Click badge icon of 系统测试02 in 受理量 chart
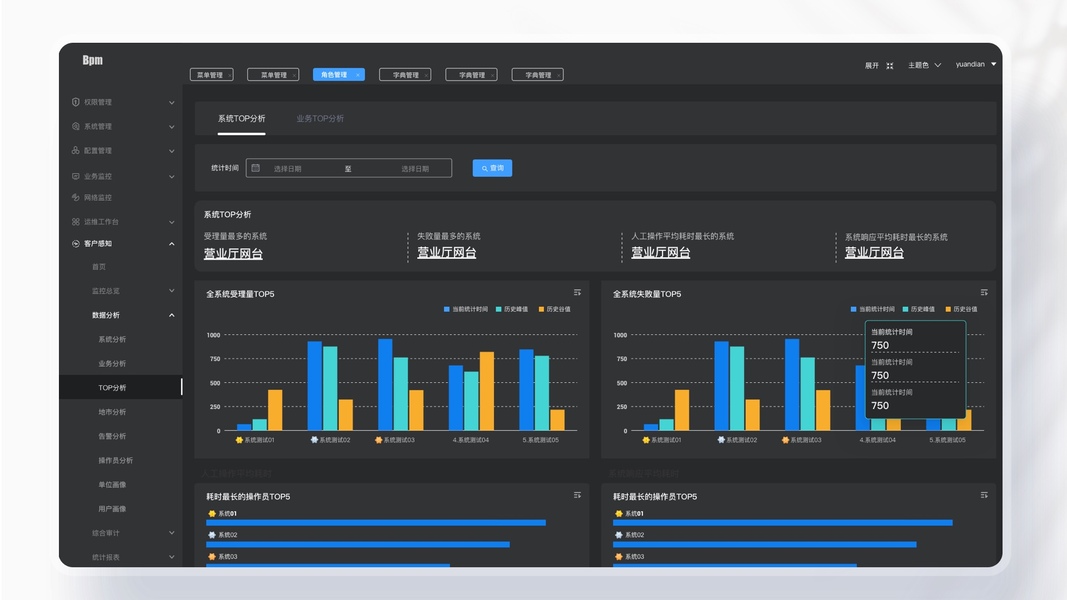Viewport: 1067px width, 600px height. click(x=314, y=440)
